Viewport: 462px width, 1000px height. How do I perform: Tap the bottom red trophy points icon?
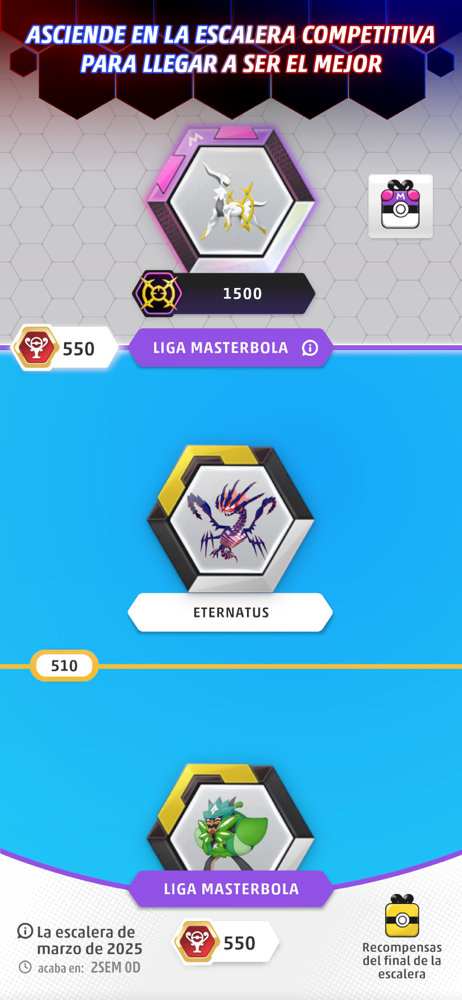197,942
